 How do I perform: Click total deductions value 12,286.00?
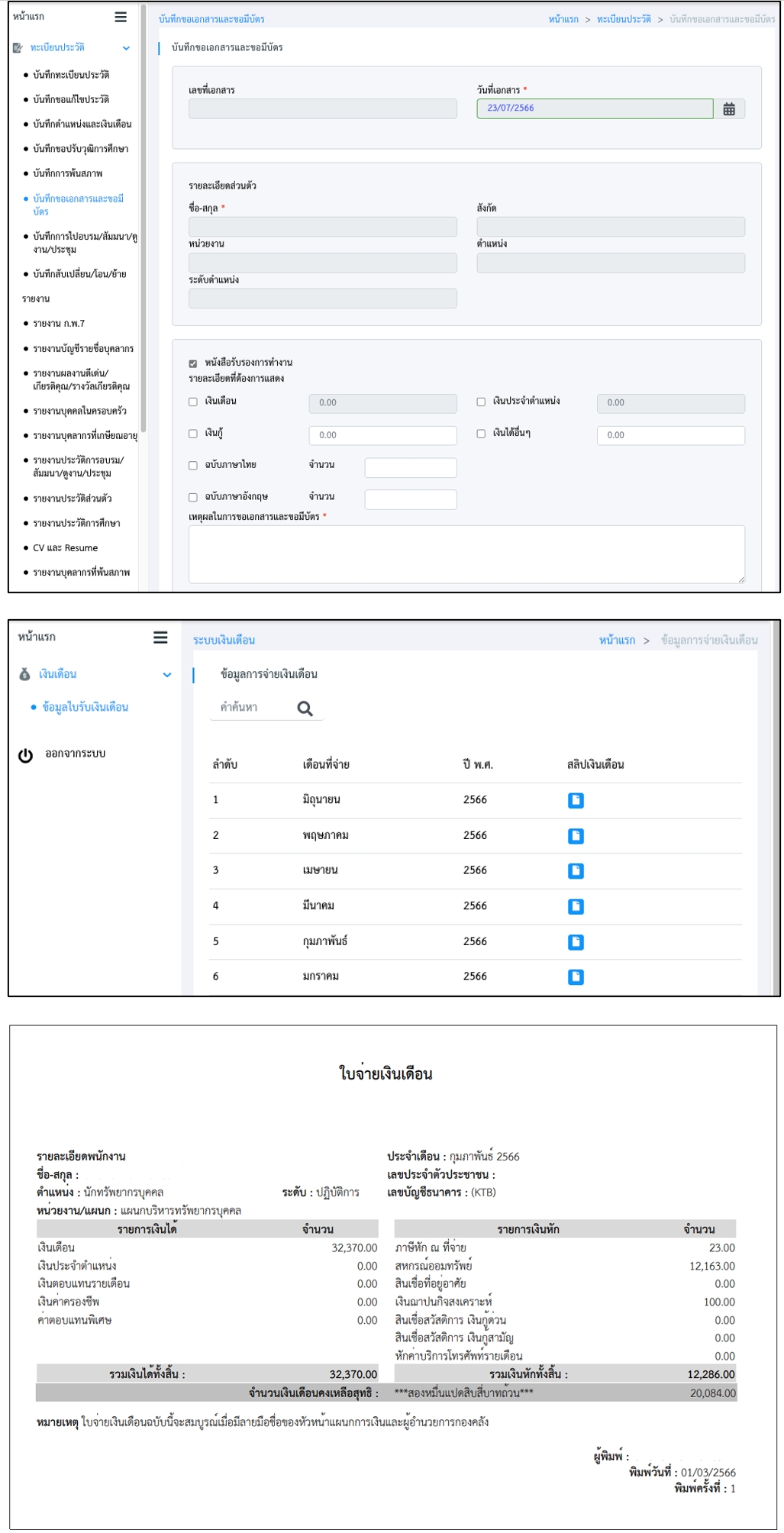click(x=711, y=1375)
